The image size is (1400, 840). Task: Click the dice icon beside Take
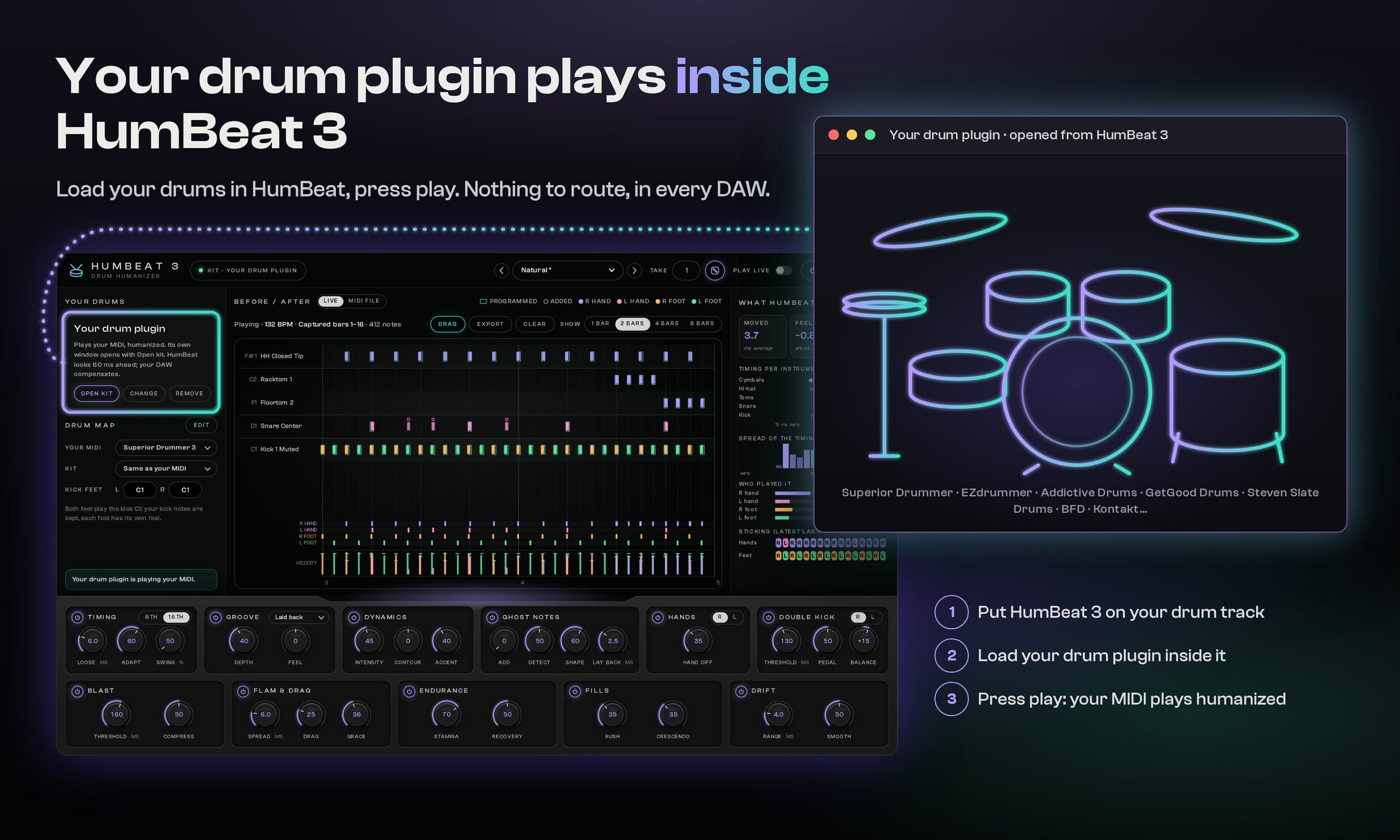coord(715,270)
